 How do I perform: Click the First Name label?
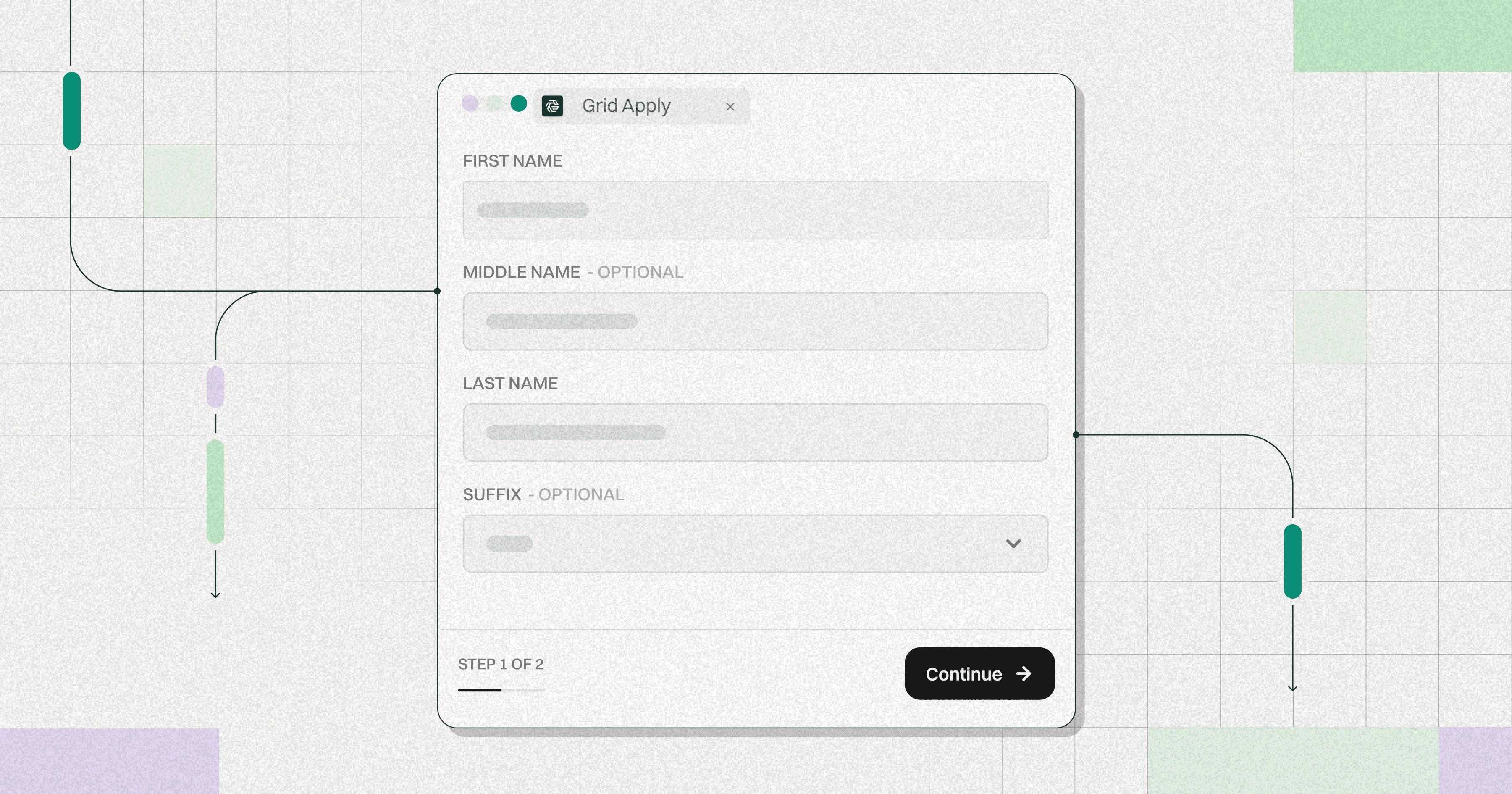[x=512, y=161]
